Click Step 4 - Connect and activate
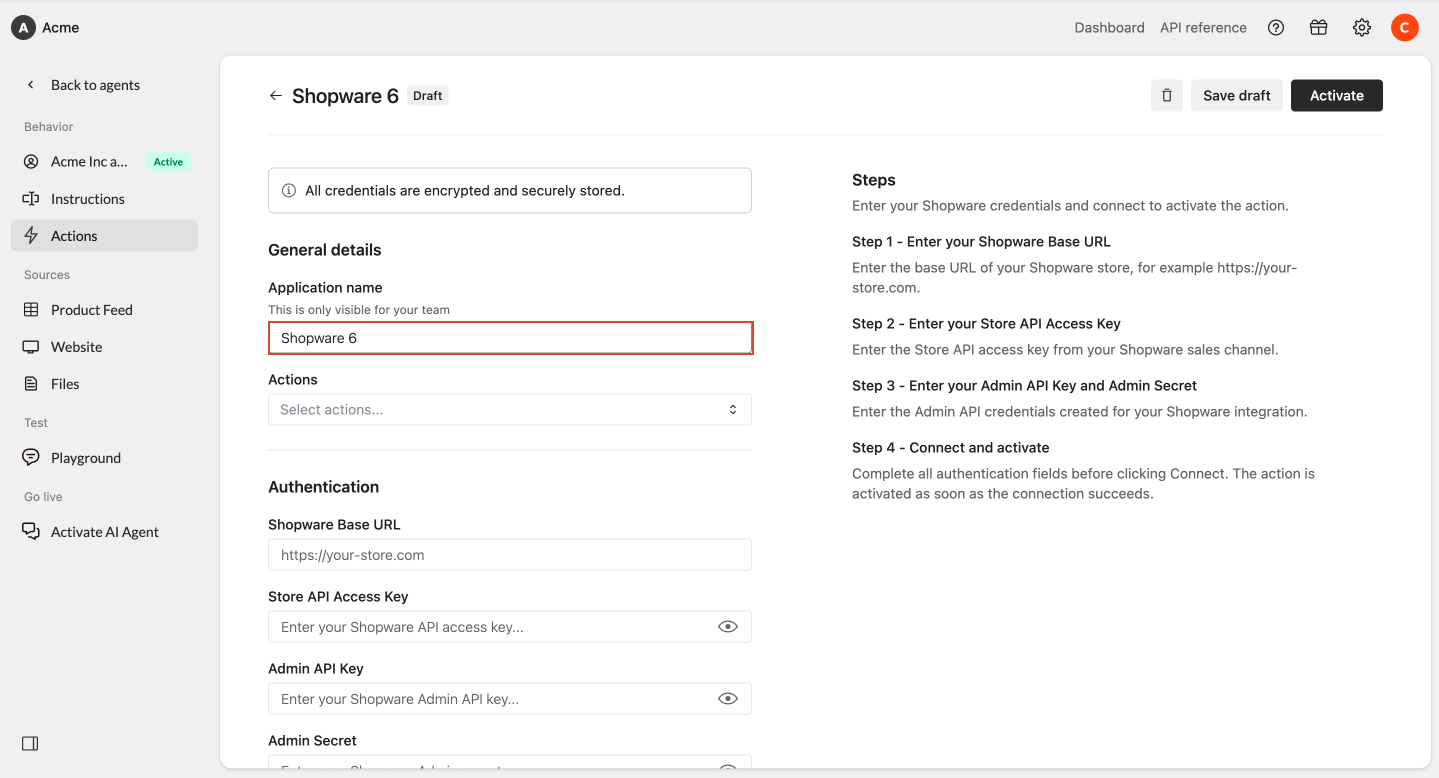This screenshot has width=1439, height=778. pos(950,448)
